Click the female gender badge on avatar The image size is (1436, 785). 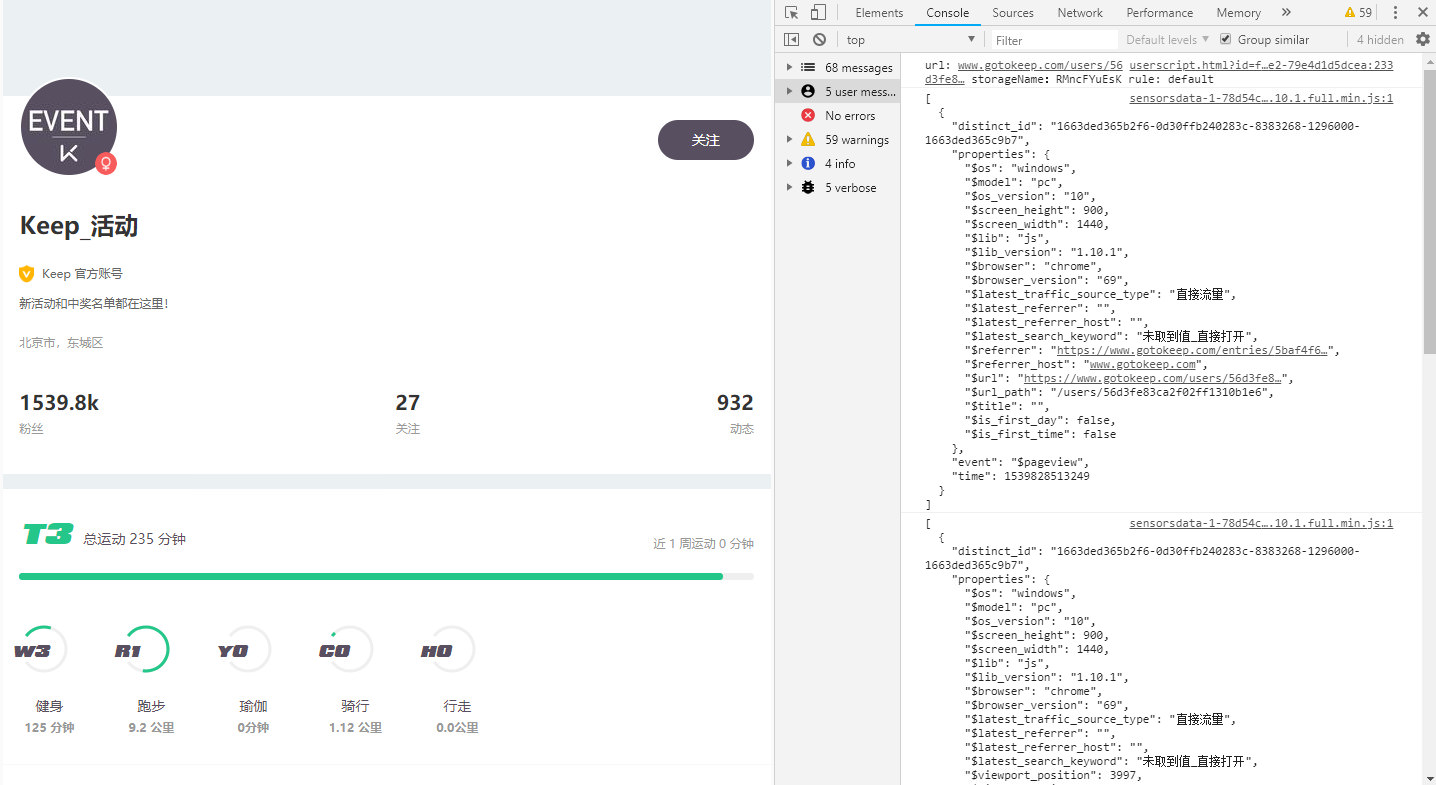pyautogui.click(x=105, y=163)
